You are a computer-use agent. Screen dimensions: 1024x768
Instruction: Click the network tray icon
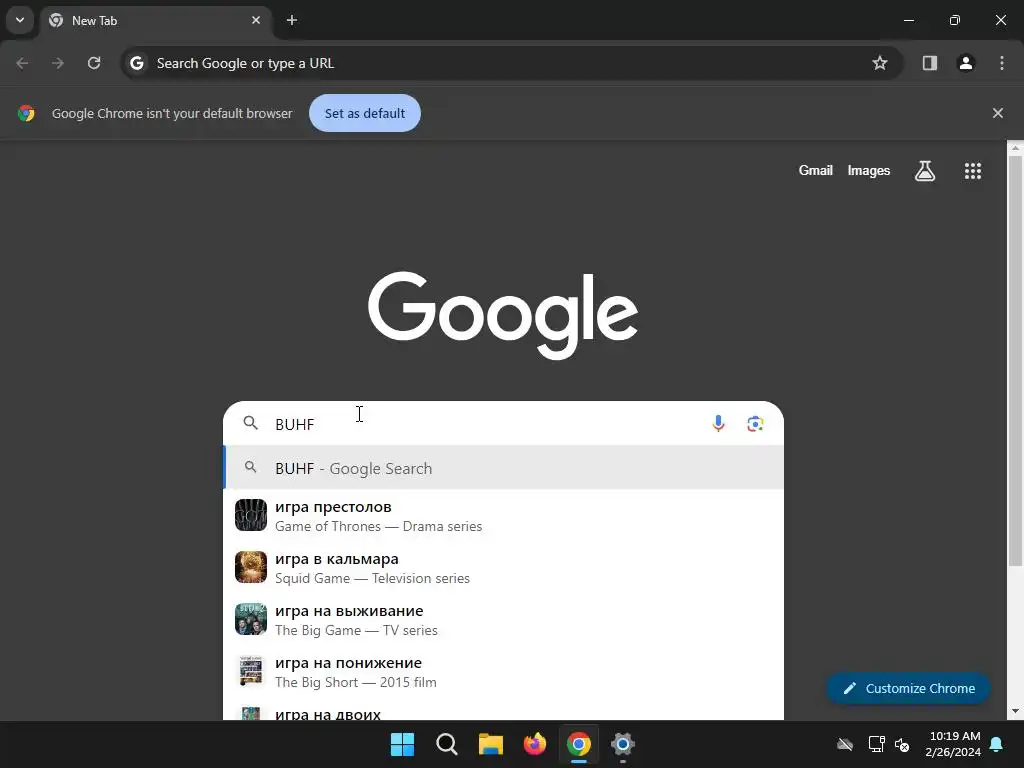tap(876, 744)
